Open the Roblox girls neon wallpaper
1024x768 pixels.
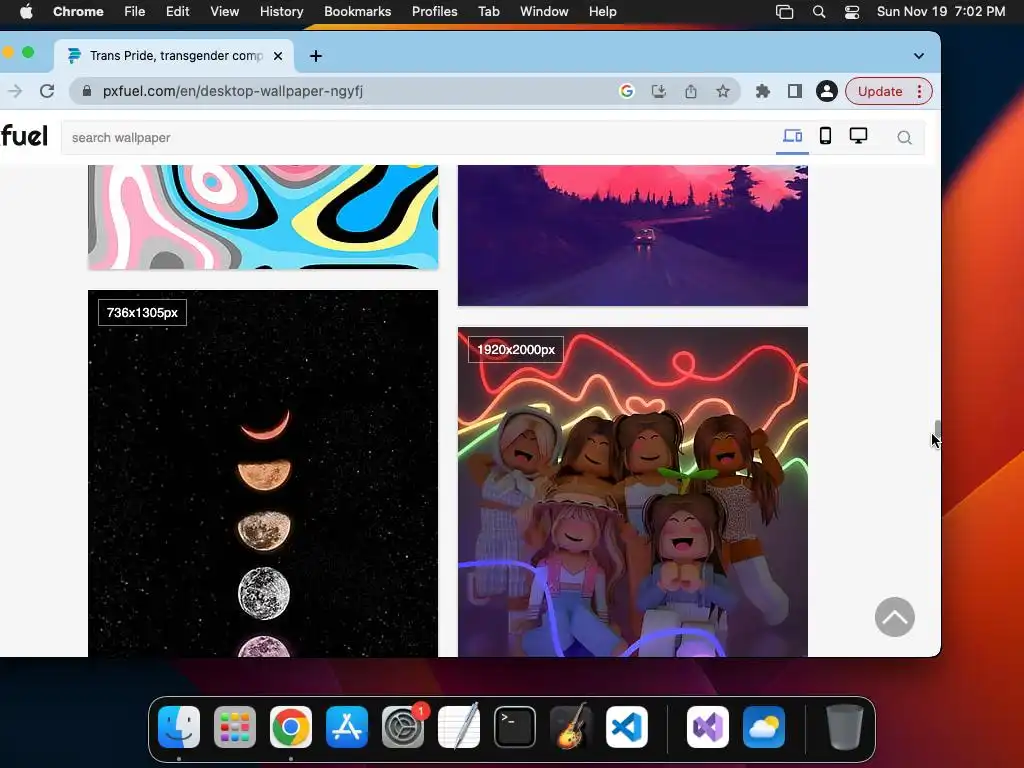[633, 492]
